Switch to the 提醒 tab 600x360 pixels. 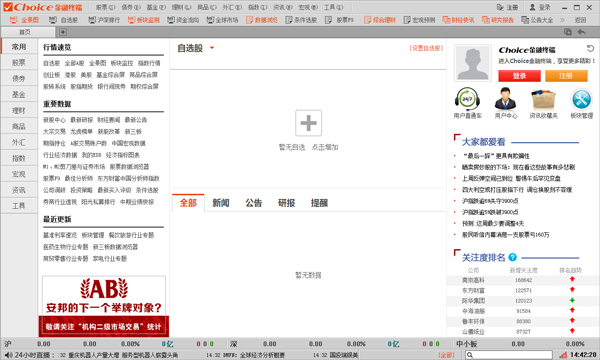tap(320, 203)
